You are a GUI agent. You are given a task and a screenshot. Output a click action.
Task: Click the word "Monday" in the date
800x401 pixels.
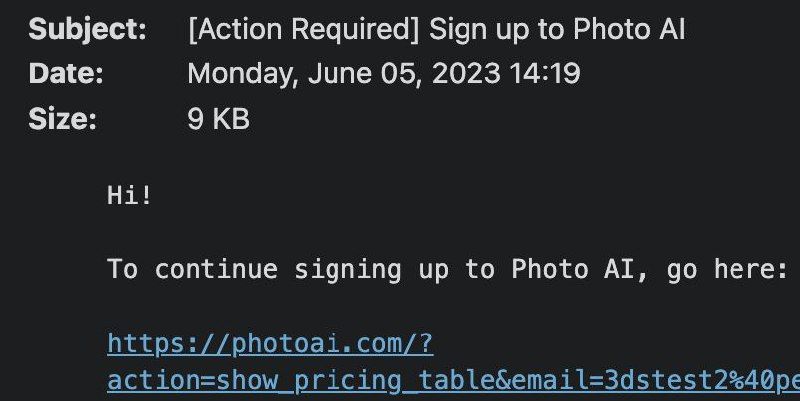coord(236,74)
